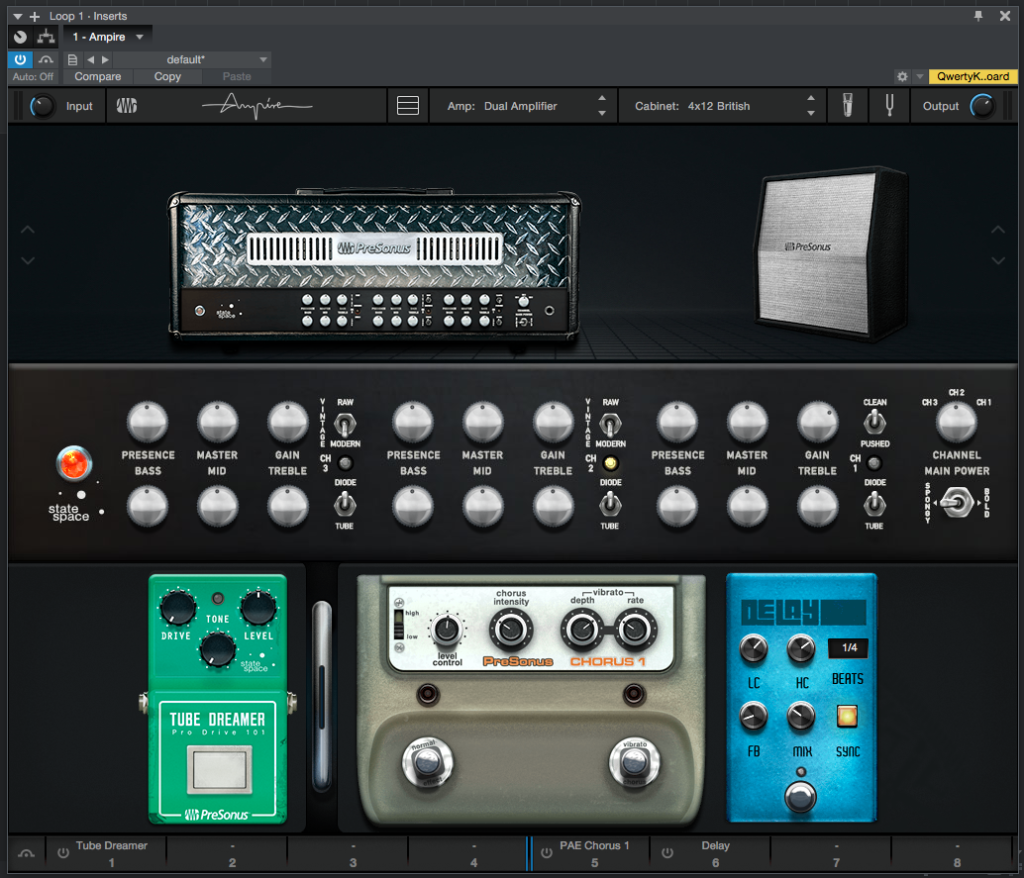Image resolution: width=1024 pixels, height=878 pixels.
Task: Go to previous preset arrow
Action: pyautogui.click(x=90, y=59)
